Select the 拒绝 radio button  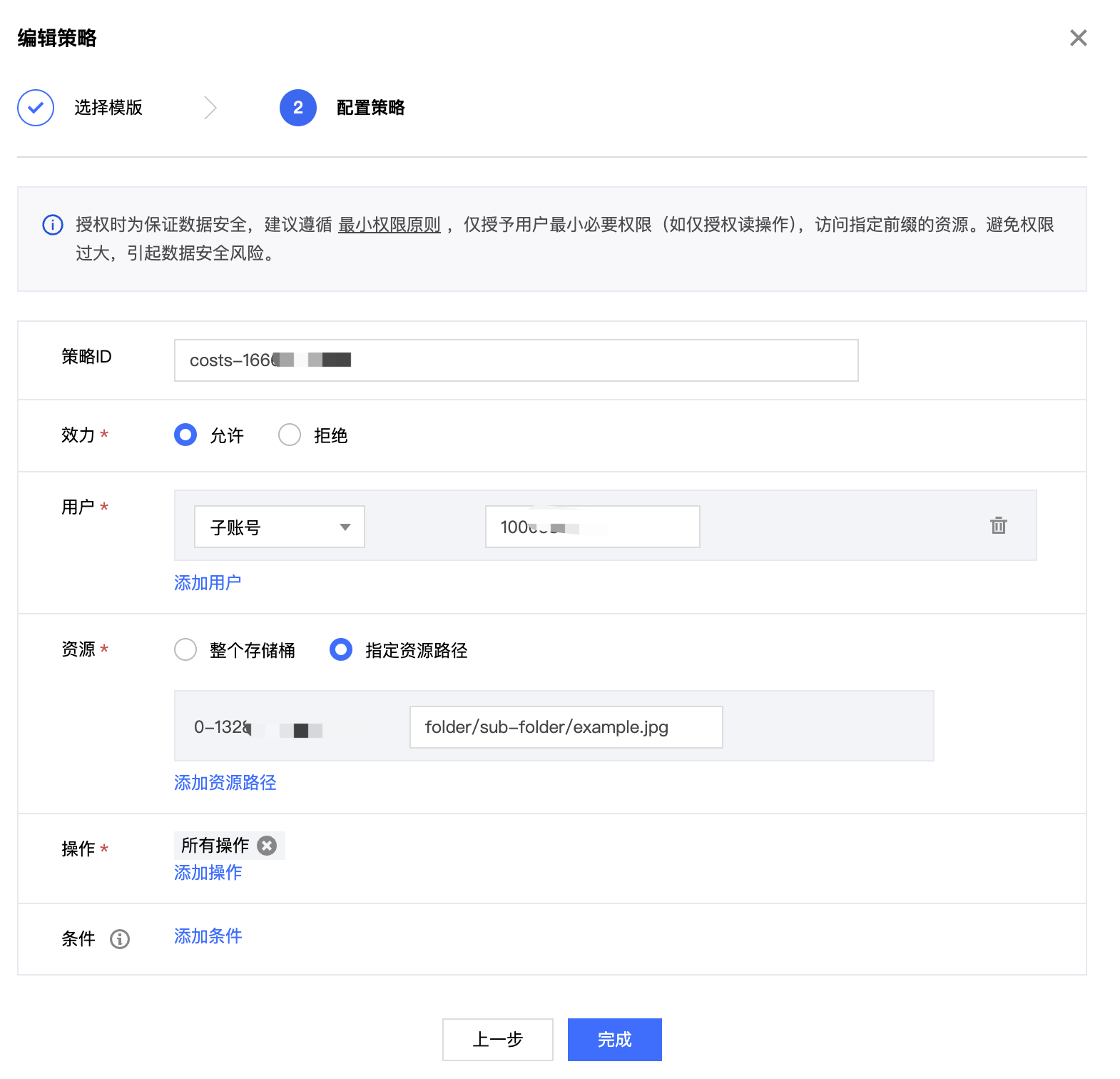click(x=290, y=435)
